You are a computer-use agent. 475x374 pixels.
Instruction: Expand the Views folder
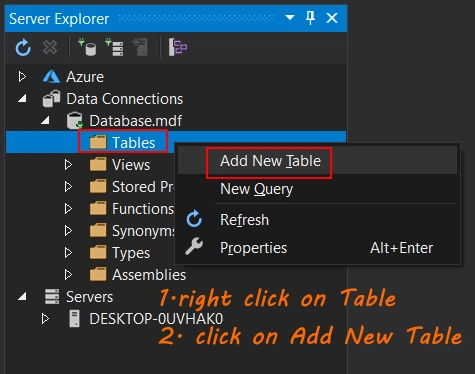click(68, 165)
